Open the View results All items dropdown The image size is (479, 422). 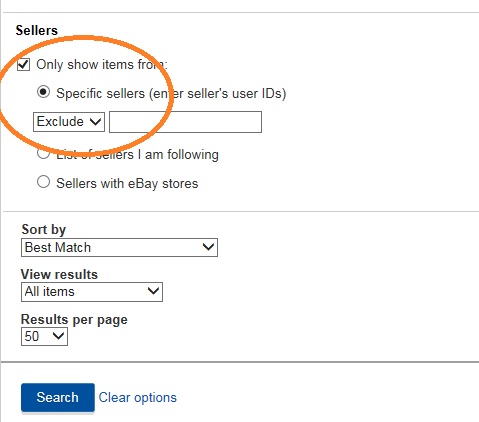[x=92, y=292]
